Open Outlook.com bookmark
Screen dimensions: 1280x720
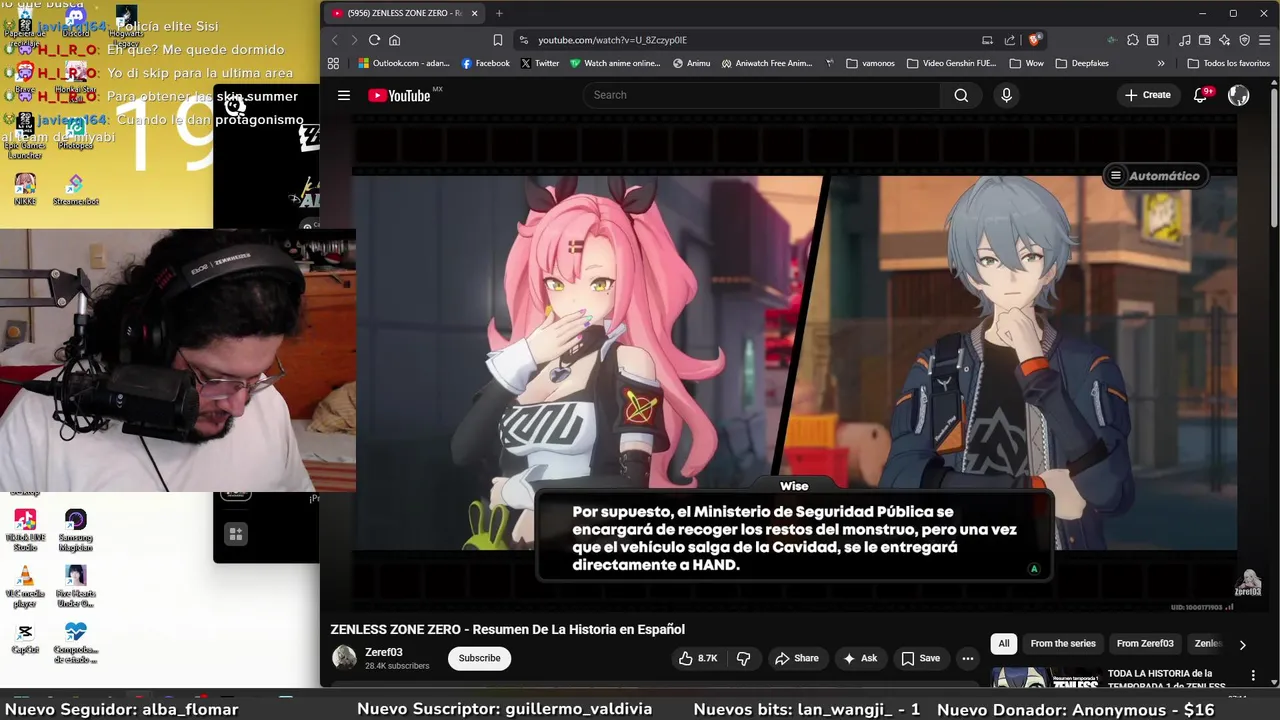pyautogui.click(x=404, y=63)
